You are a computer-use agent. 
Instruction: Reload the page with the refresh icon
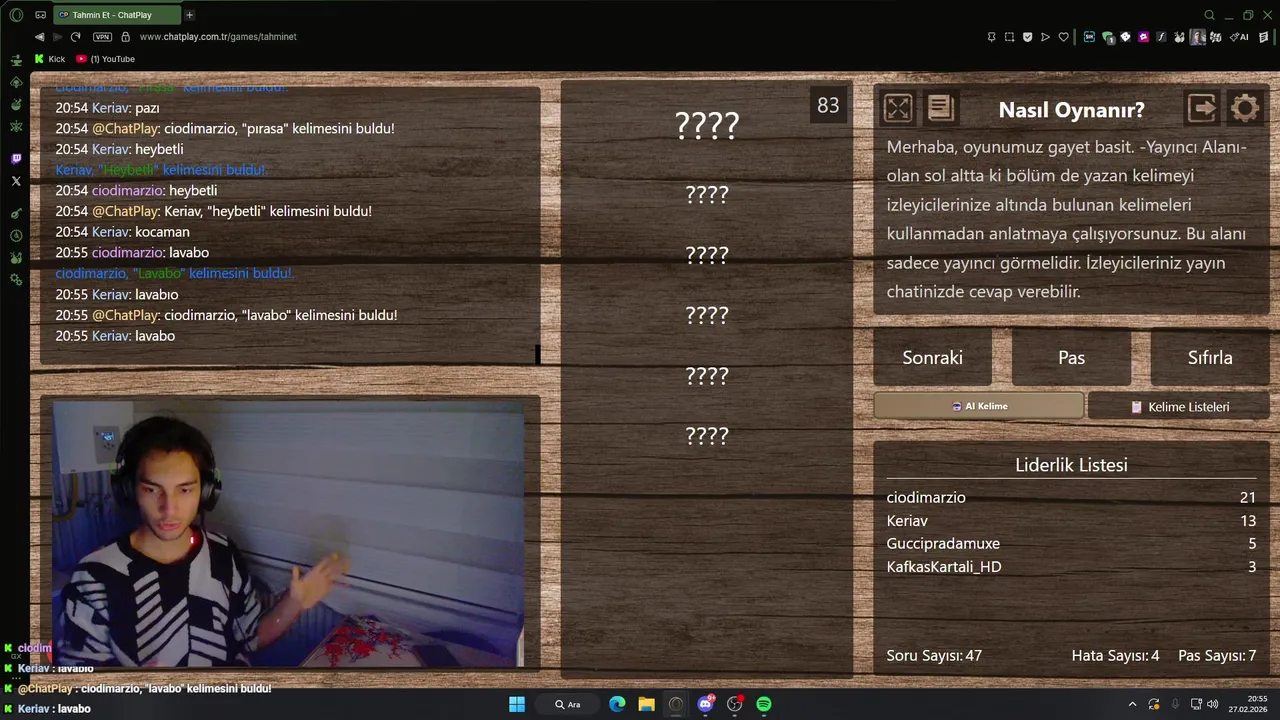click(75, 37)
